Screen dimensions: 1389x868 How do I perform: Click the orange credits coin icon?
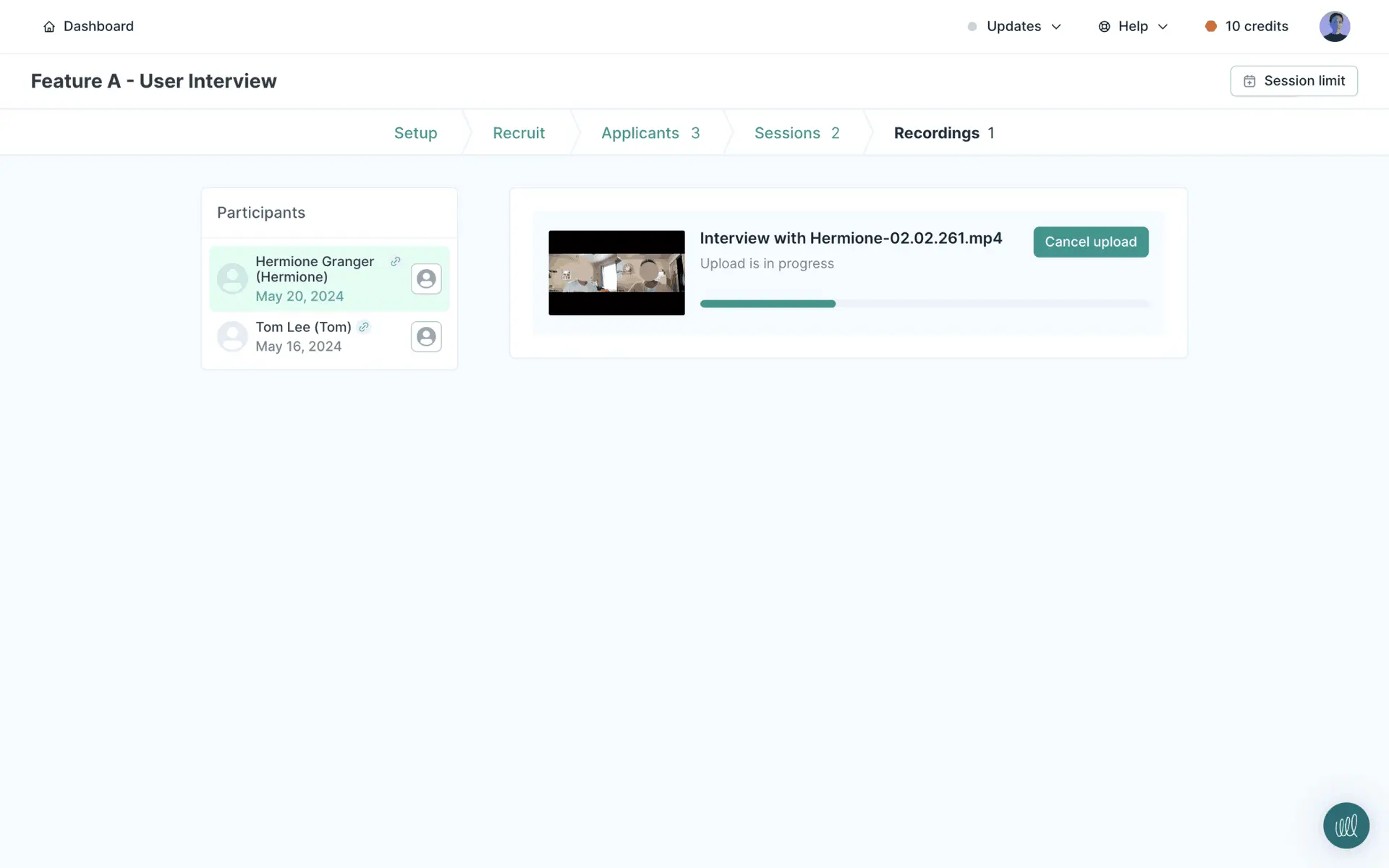coord(1210,27)
